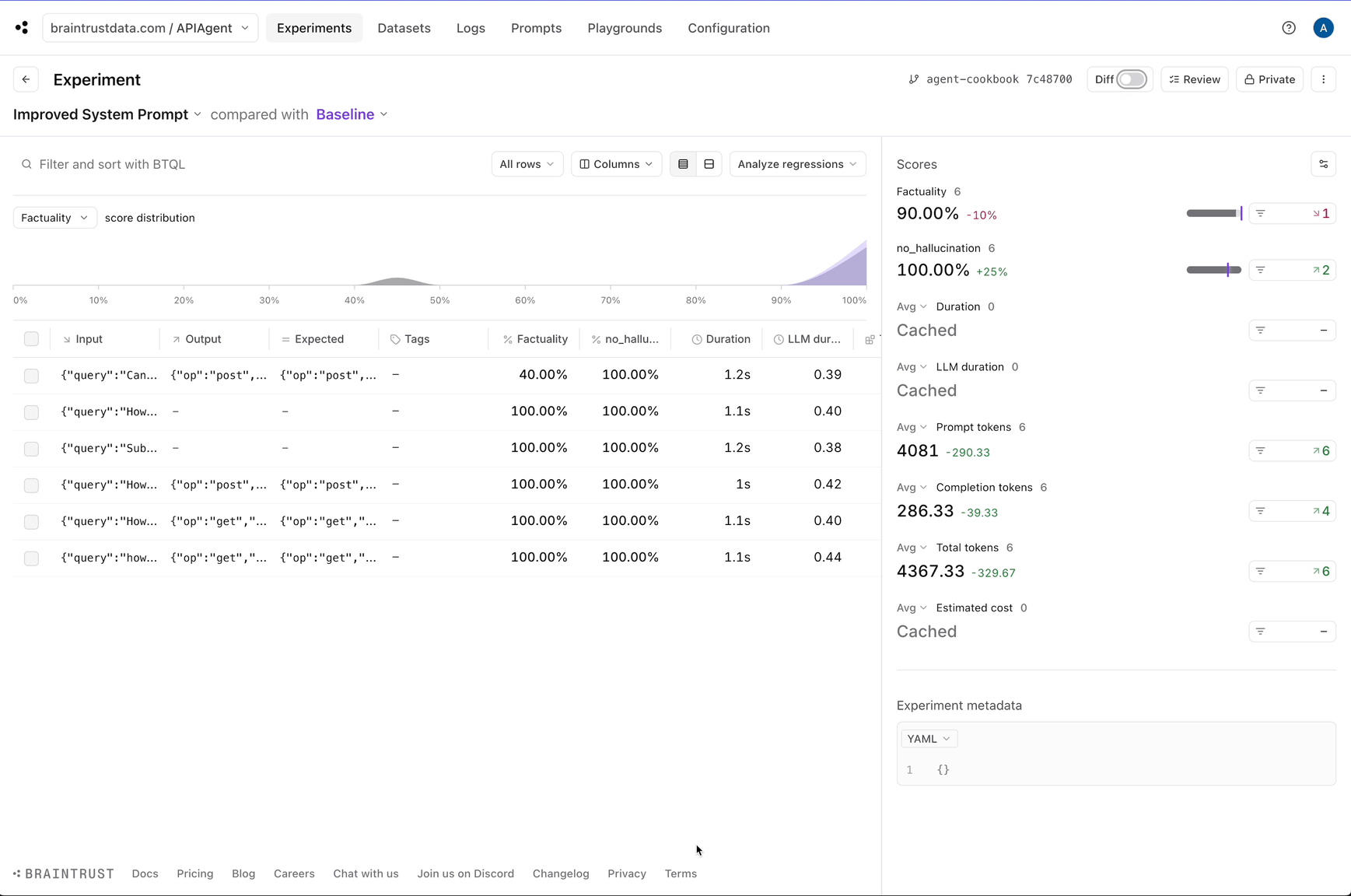Select the checkbox for the 40.00% Factuality row
The image size is (1351, 896).
(31, 376)
